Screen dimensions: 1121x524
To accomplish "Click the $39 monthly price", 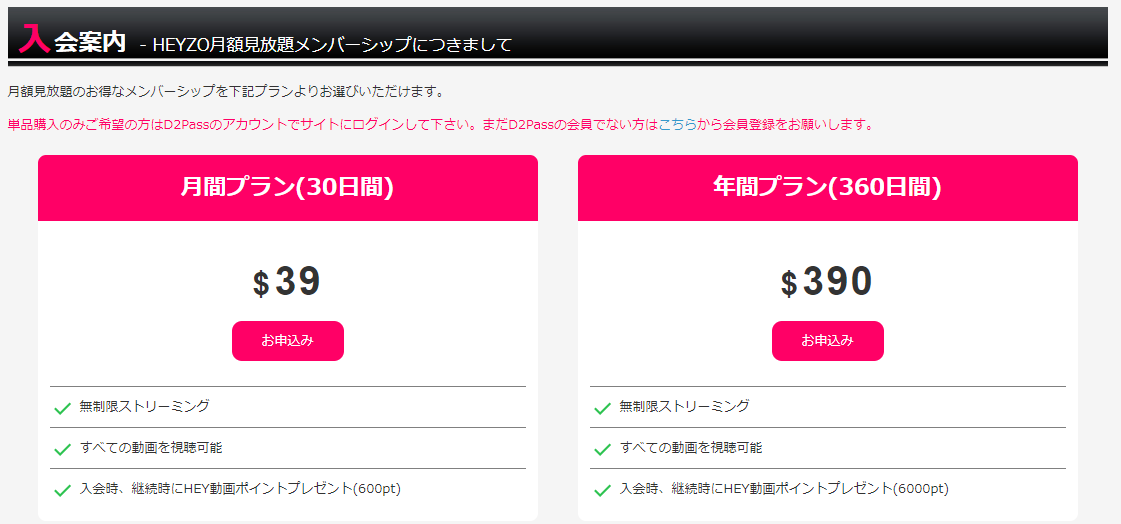I will (x=288, y=282).
